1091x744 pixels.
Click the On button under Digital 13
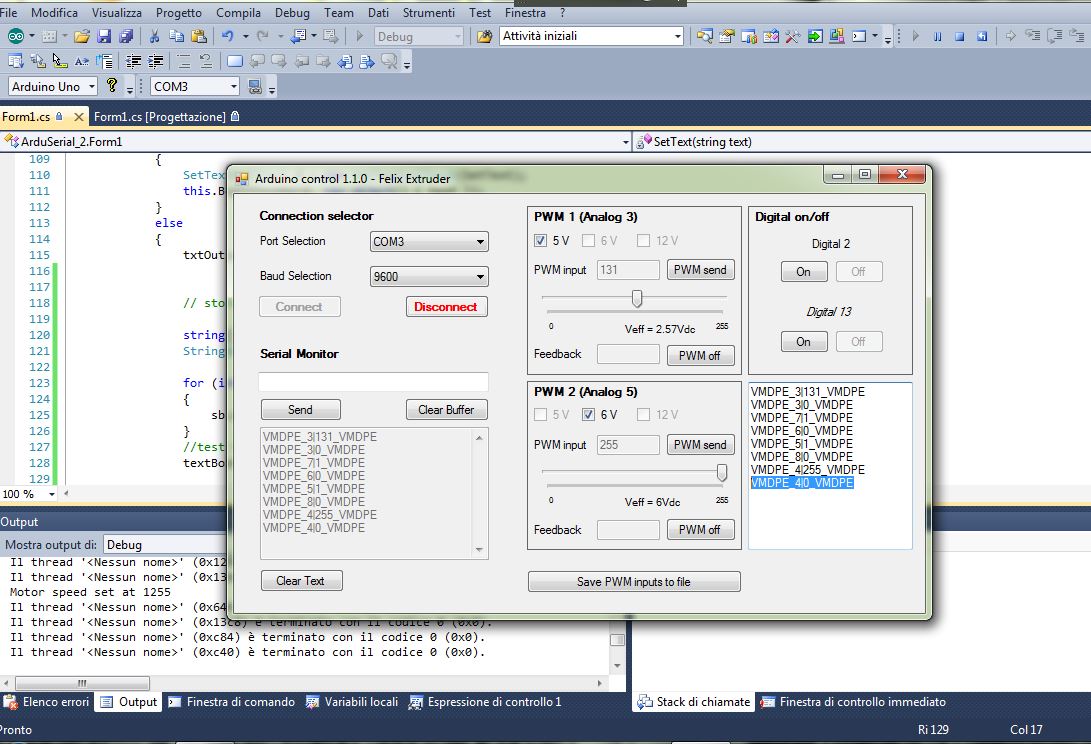[804, 342]
